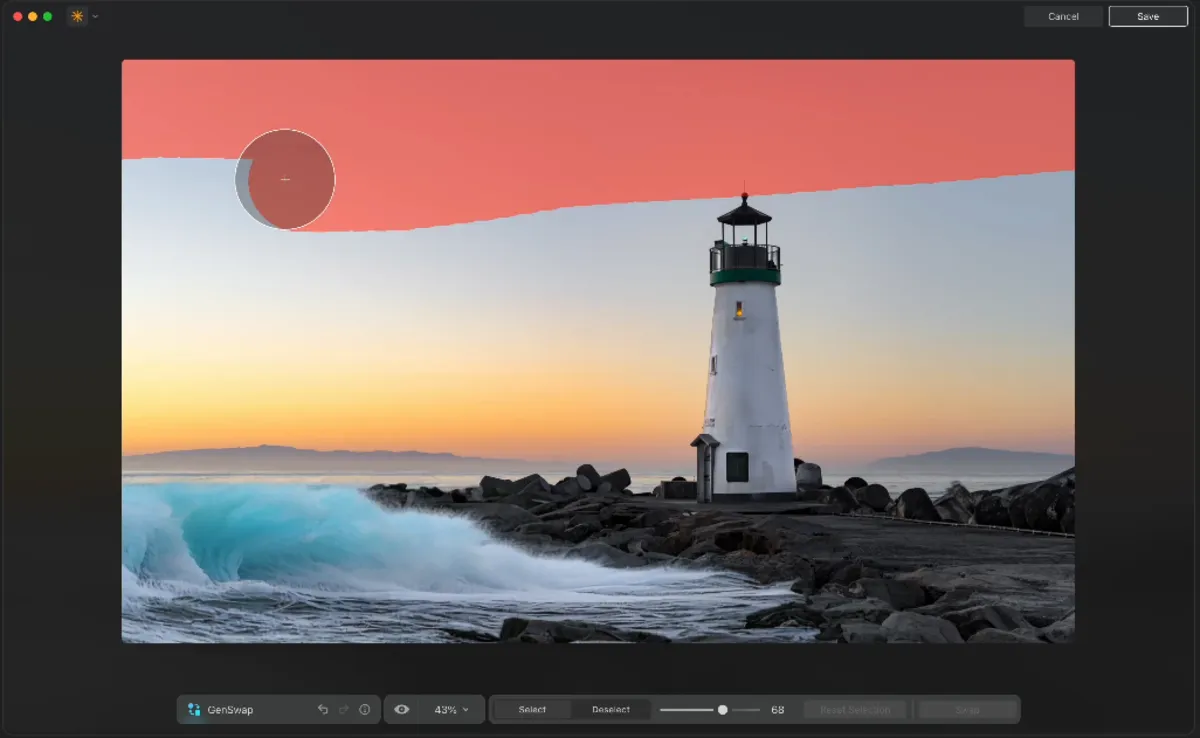Click the GenSwap tool icon
The width and height of the screenshot is (1200, 738).
(x=194, y=709)
